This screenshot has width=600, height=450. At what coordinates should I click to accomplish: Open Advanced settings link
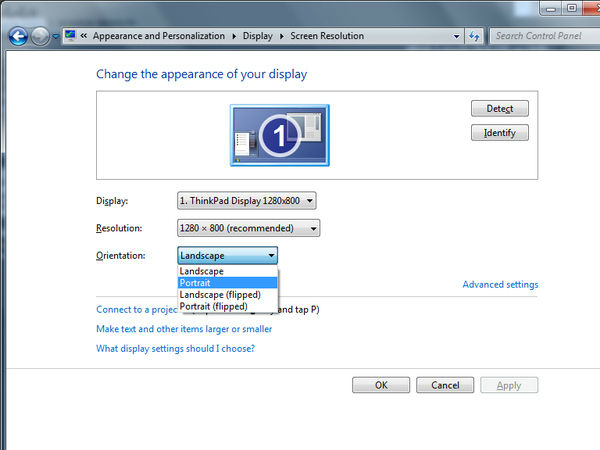click(500, 285)
